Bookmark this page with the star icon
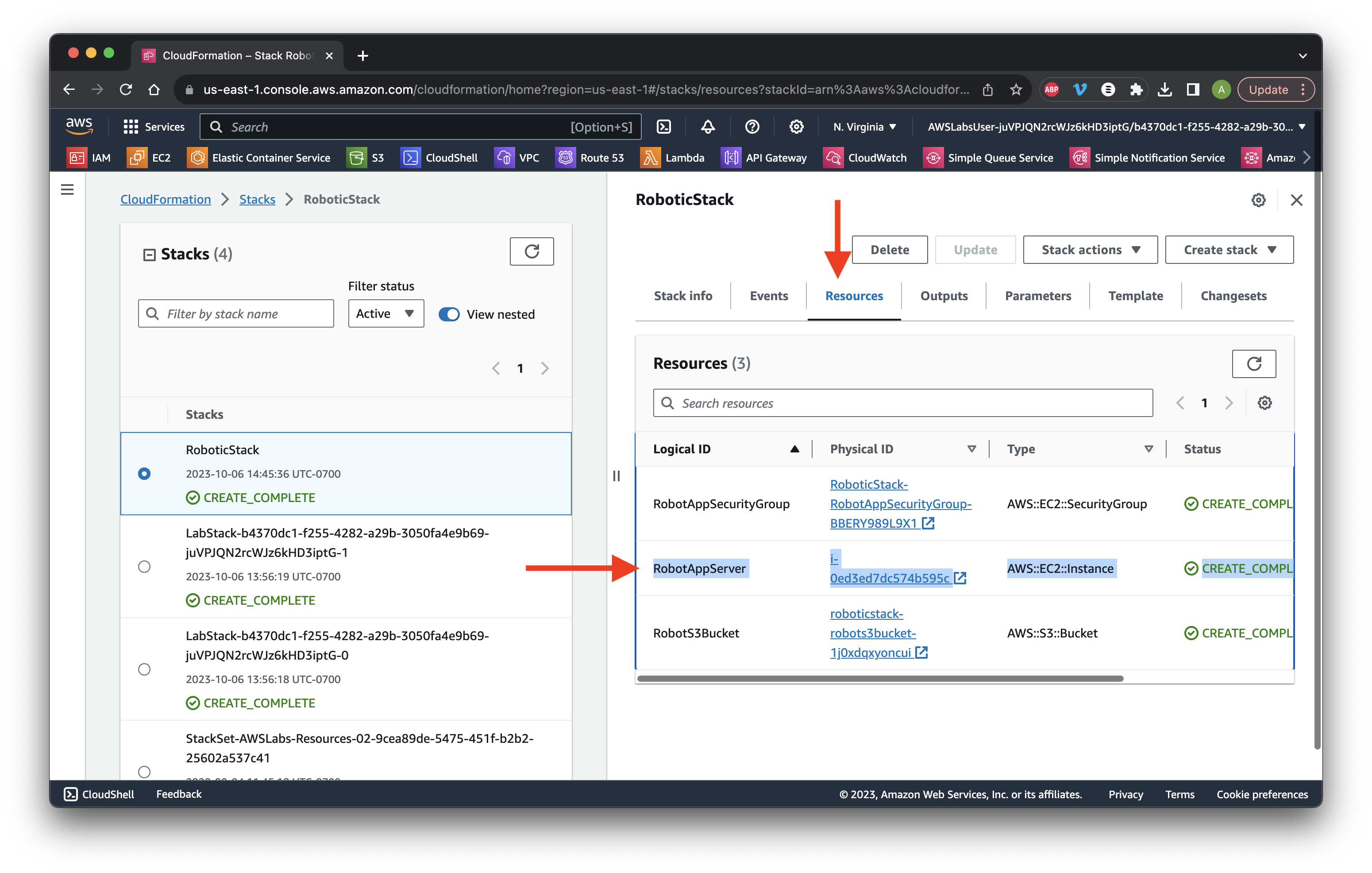 click(x=1016, y=89)
